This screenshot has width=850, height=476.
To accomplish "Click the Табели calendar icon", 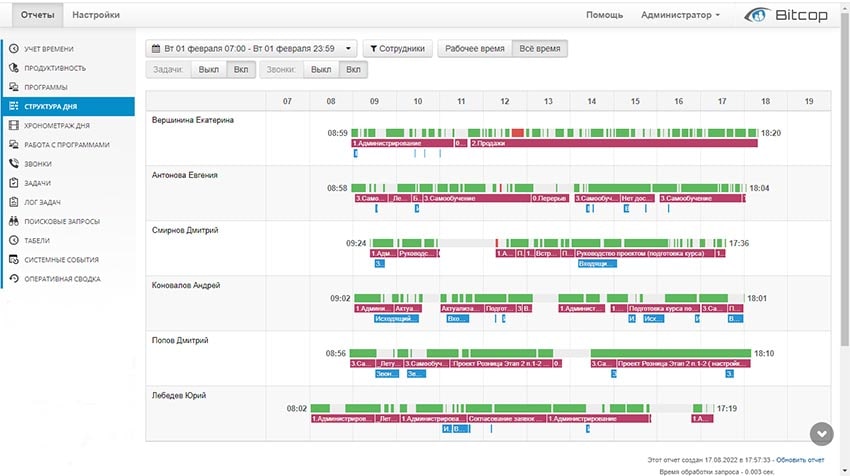I will (x=14, y=241).
